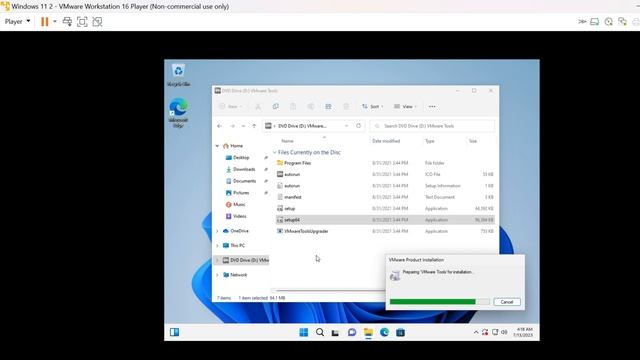Click the taskbar Search magnifier icon
This screenshot has width=640, height=360.
(x=320, y=332)
